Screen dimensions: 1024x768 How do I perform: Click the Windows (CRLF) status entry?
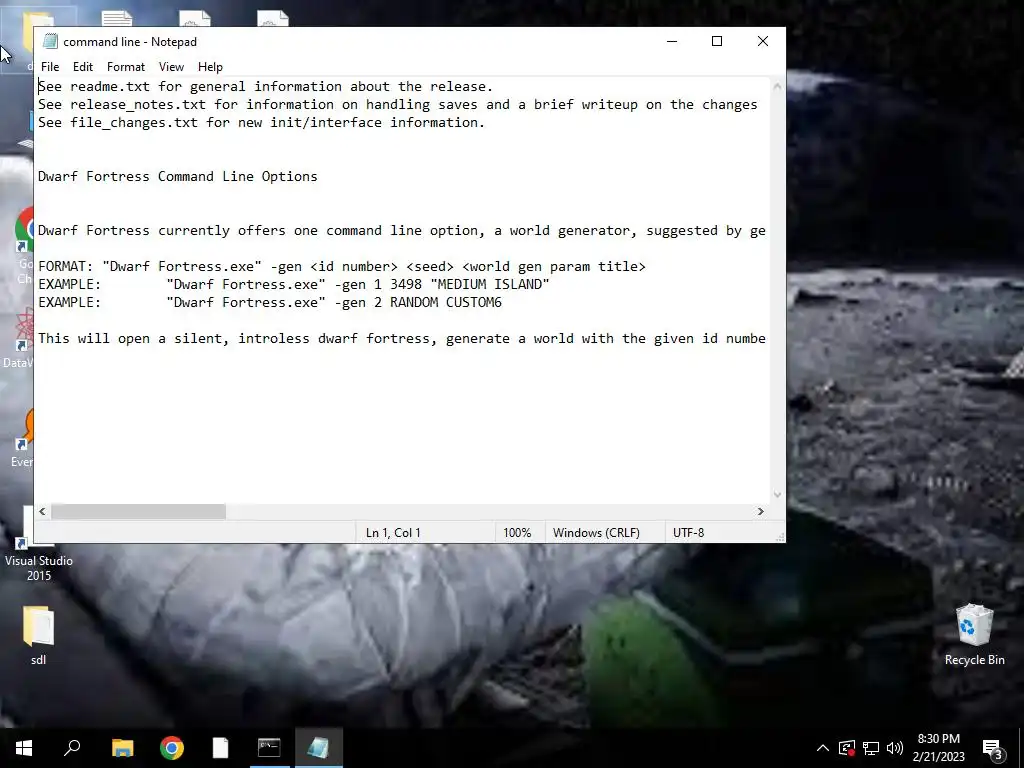[596, 532]
